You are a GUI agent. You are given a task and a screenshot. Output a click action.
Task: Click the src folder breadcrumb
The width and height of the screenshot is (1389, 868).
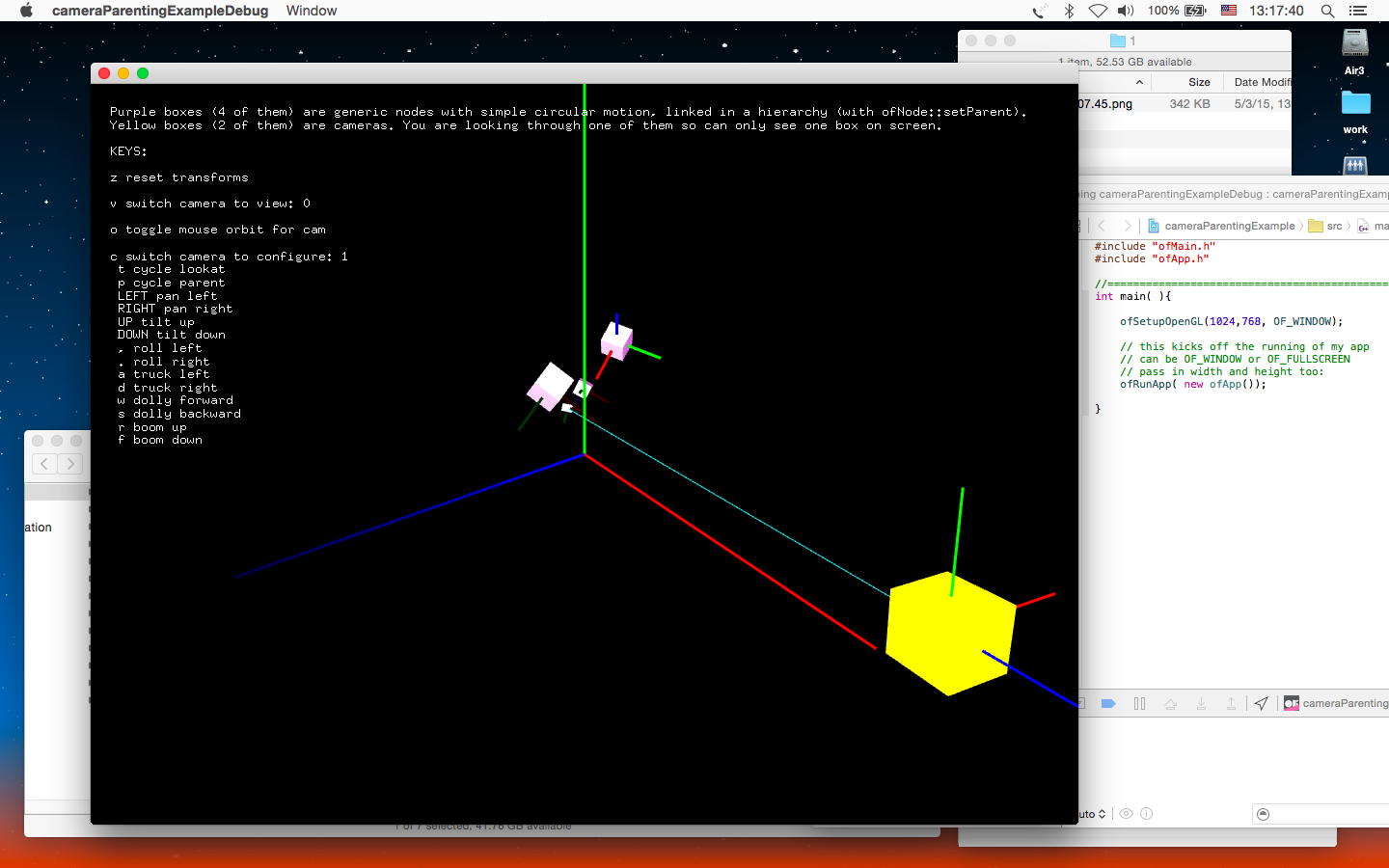pyautogui.click(x=1334, y=226)
